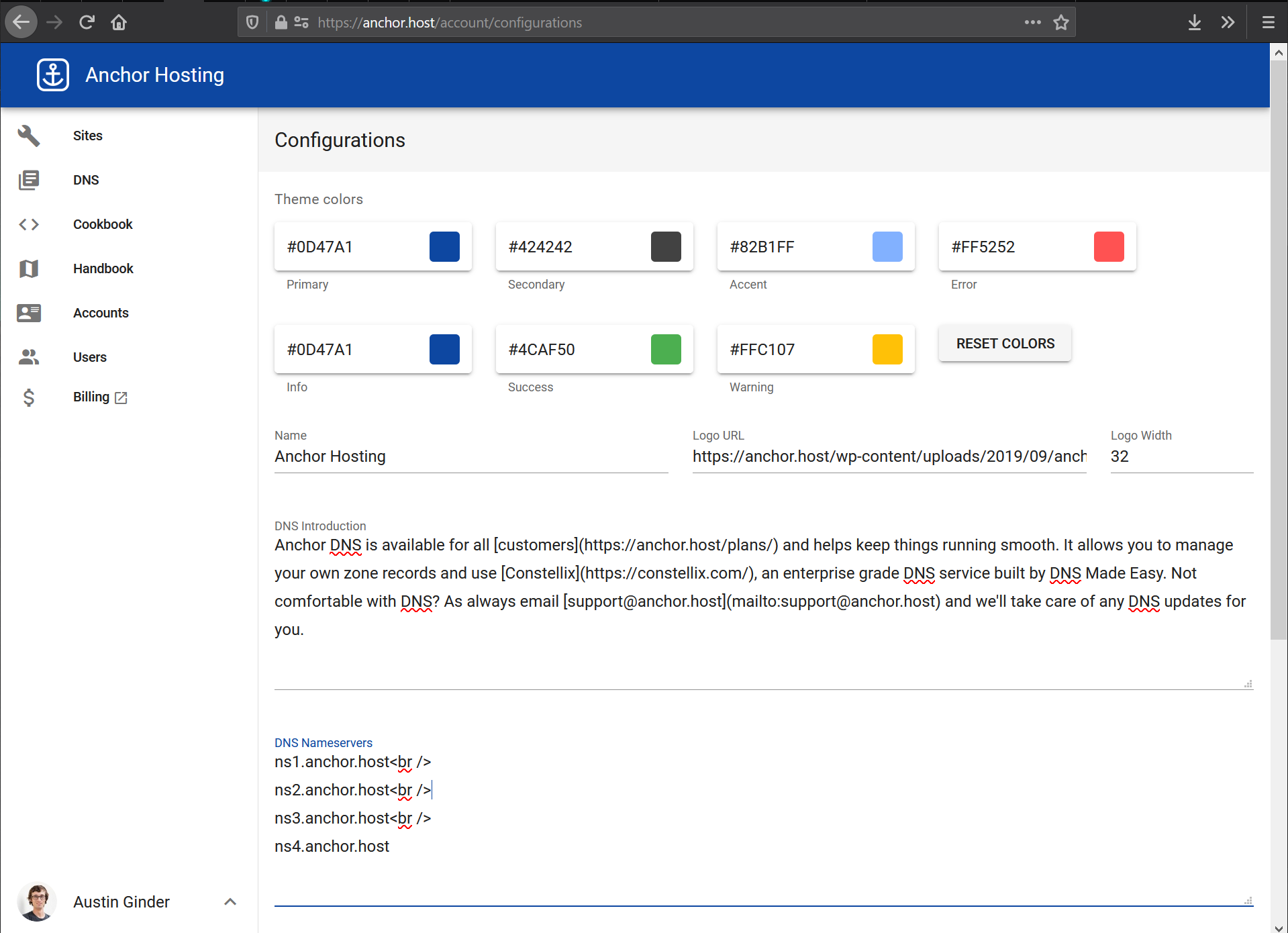Focus the Logo URL field
The height and width of the screenshot is (933, 1288).
(x=889, y=456)
